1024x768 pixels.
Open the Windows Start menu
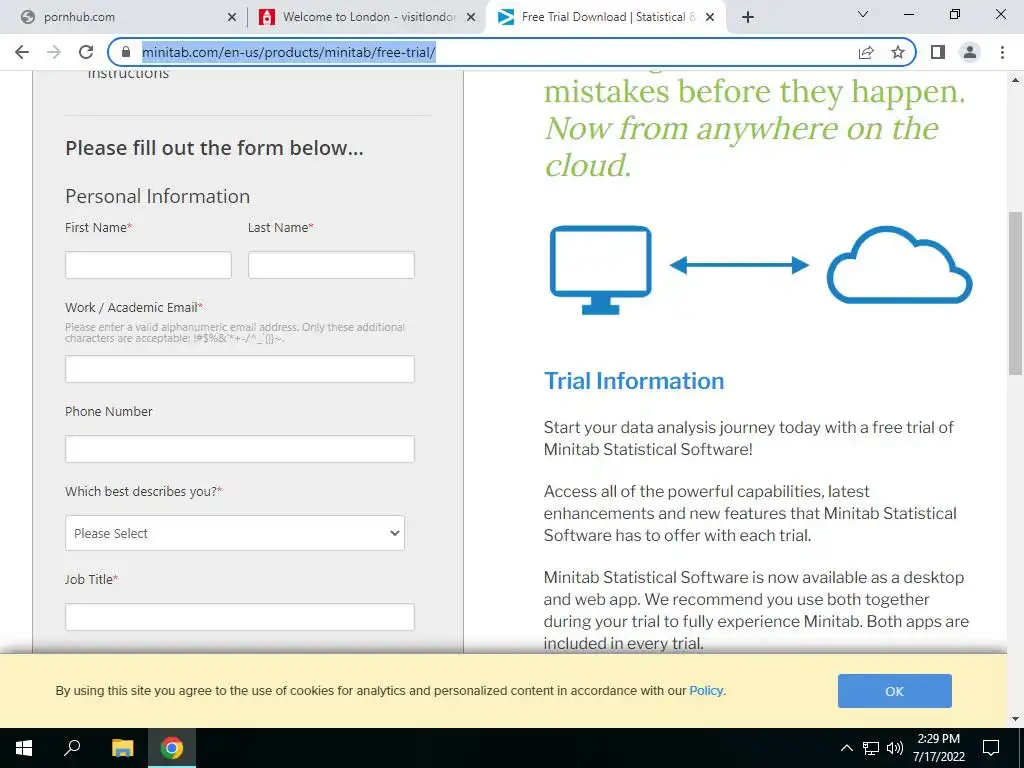(x=24, y=748)
